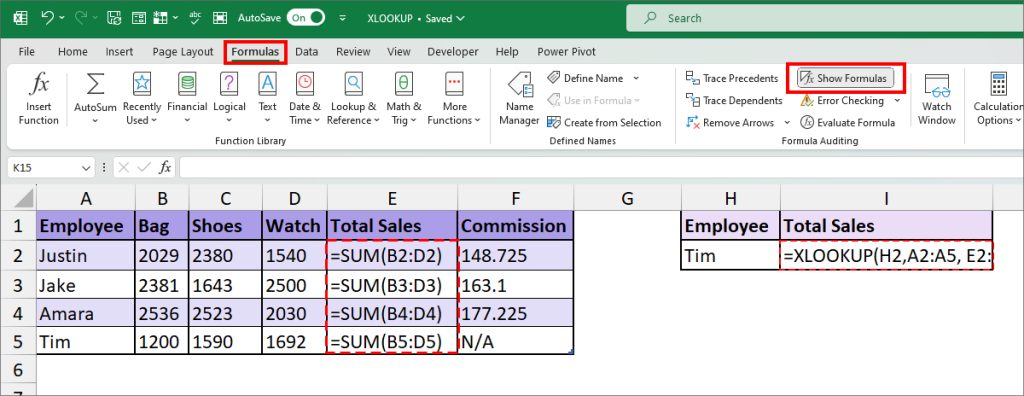Open the Name Manager
Viewport: 1024px width, 396px height.
[x=519, y=99]
